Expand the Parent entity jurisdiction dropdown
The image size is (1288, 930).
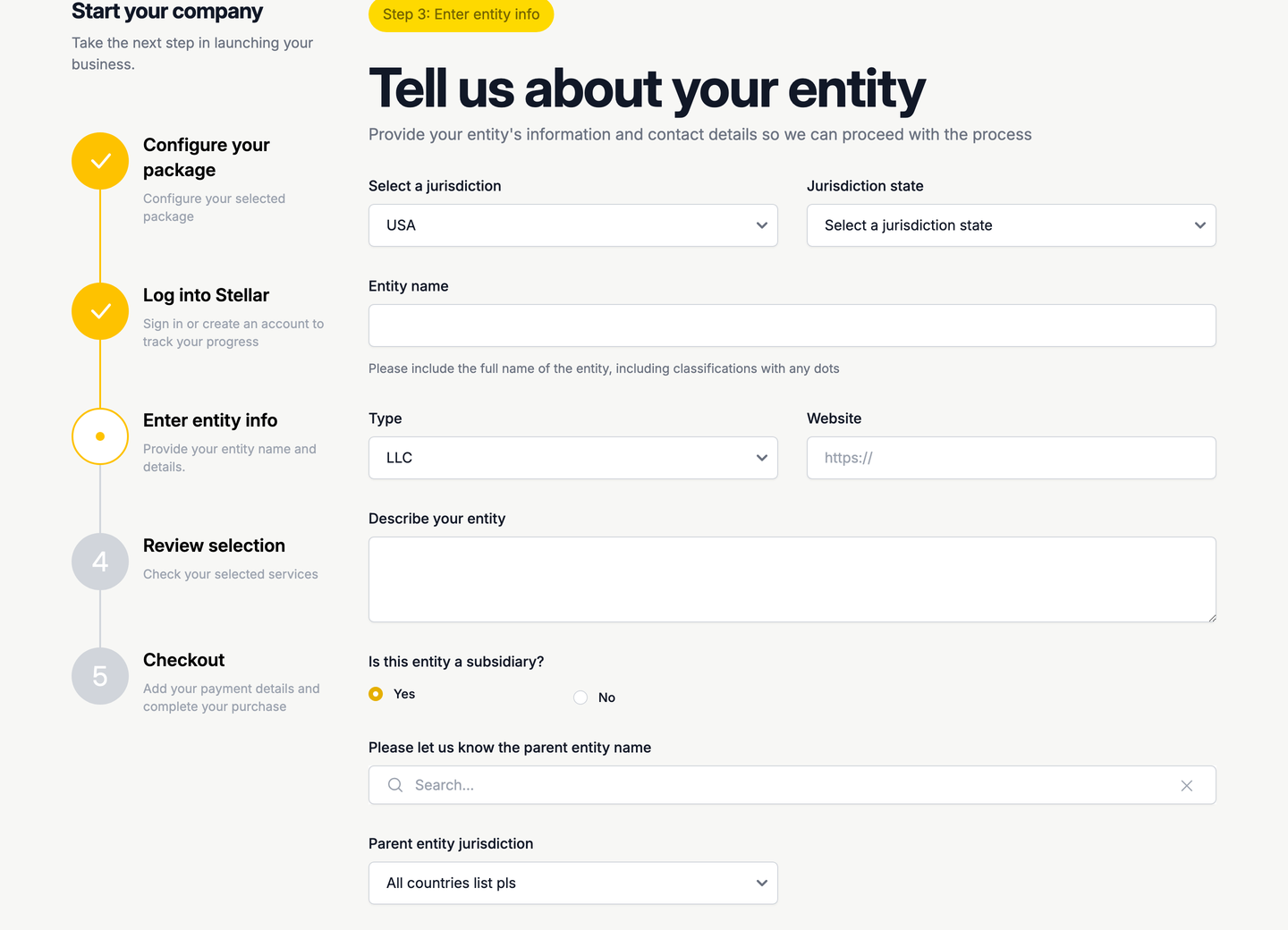[x=573, y=883]
